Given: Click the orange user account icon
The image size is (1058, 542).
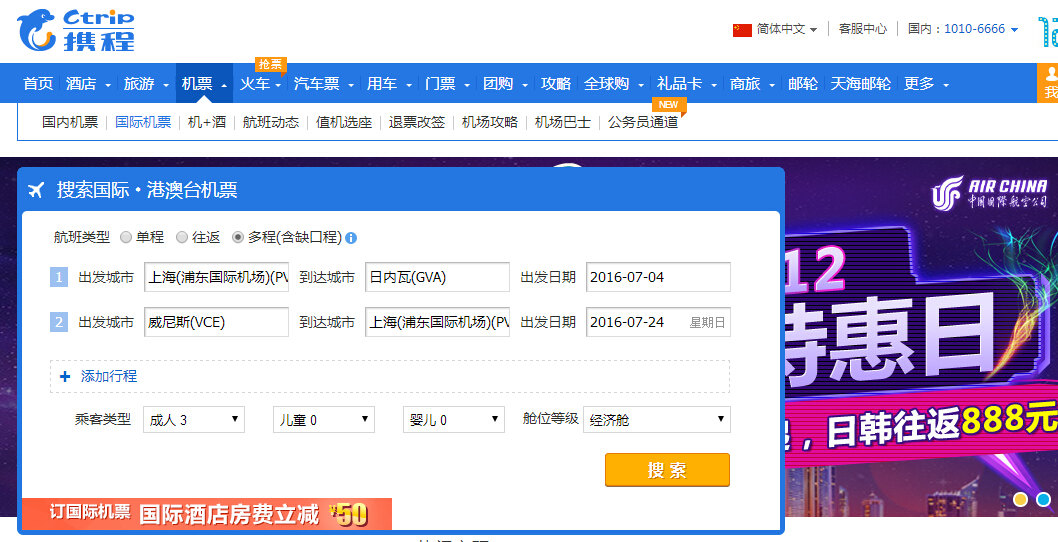Looking at the screenshot, I should pos(1049,83).
